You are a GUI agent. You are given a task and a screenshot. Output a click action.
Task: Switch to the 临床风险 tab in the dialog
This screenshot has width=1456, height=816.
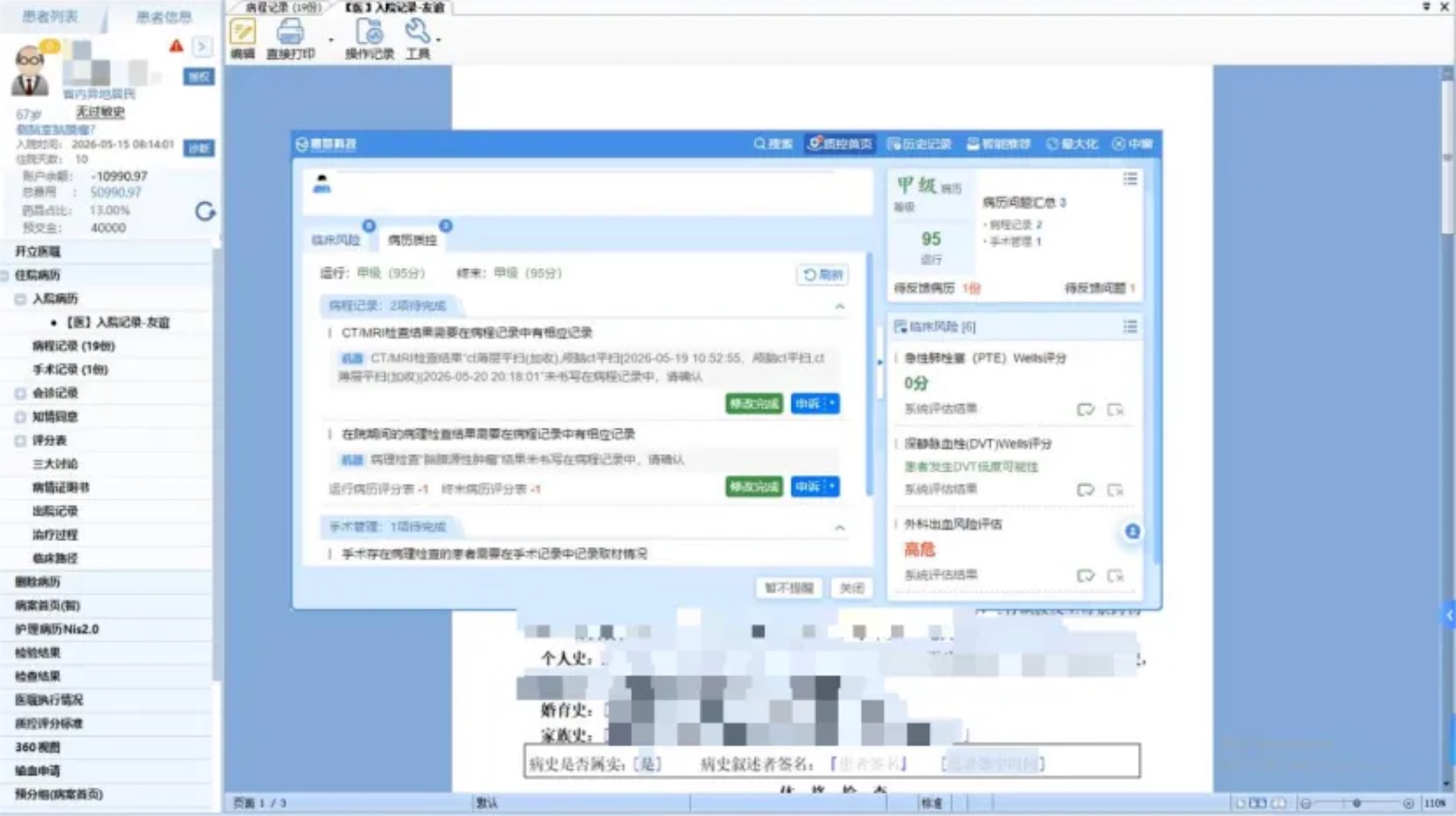click(x=336, y=240)
